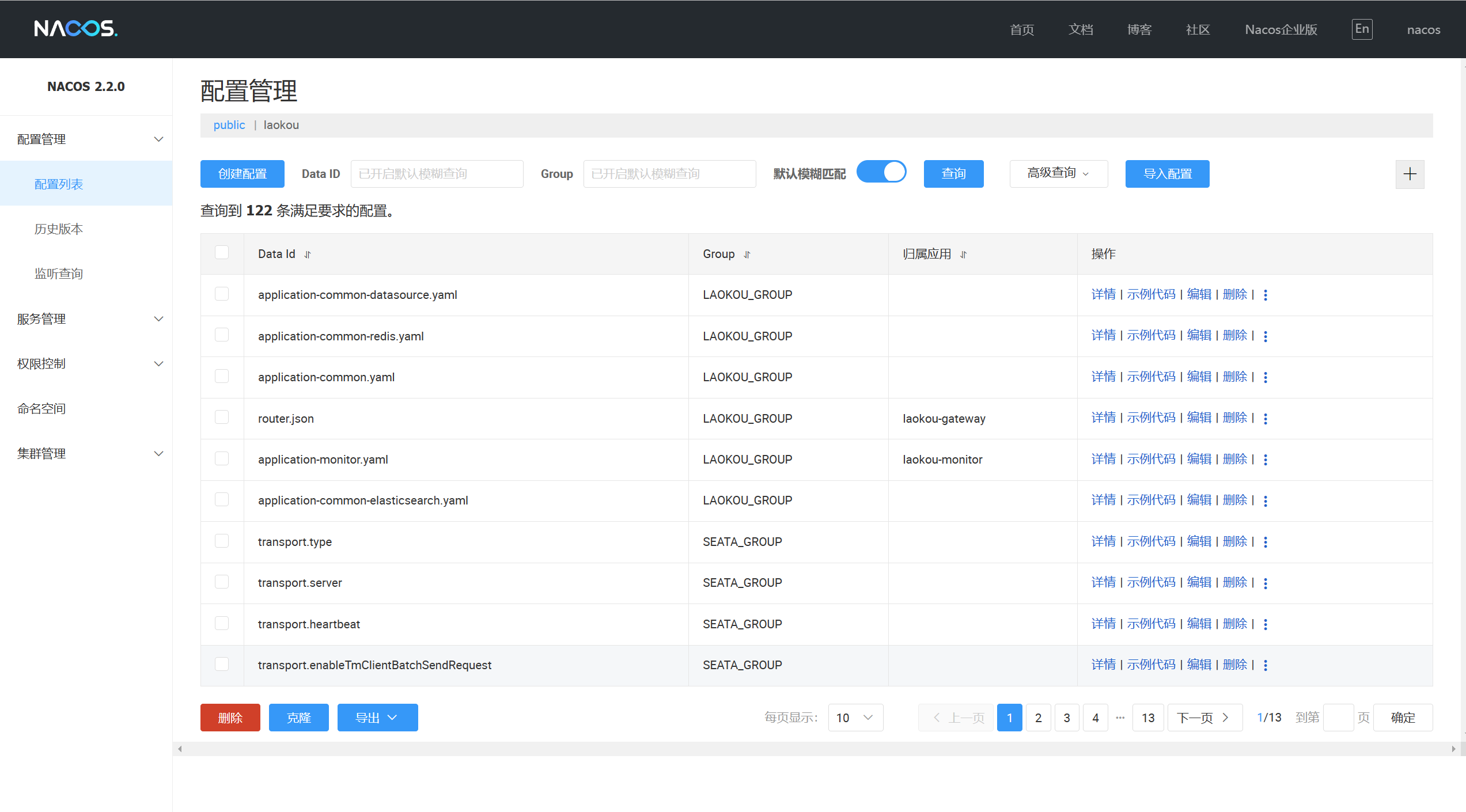Image resolution: width=1466 pixels, height=812 pixels.
Task: Click the NACOS logo in header
Action: click(x=75, y=28)
